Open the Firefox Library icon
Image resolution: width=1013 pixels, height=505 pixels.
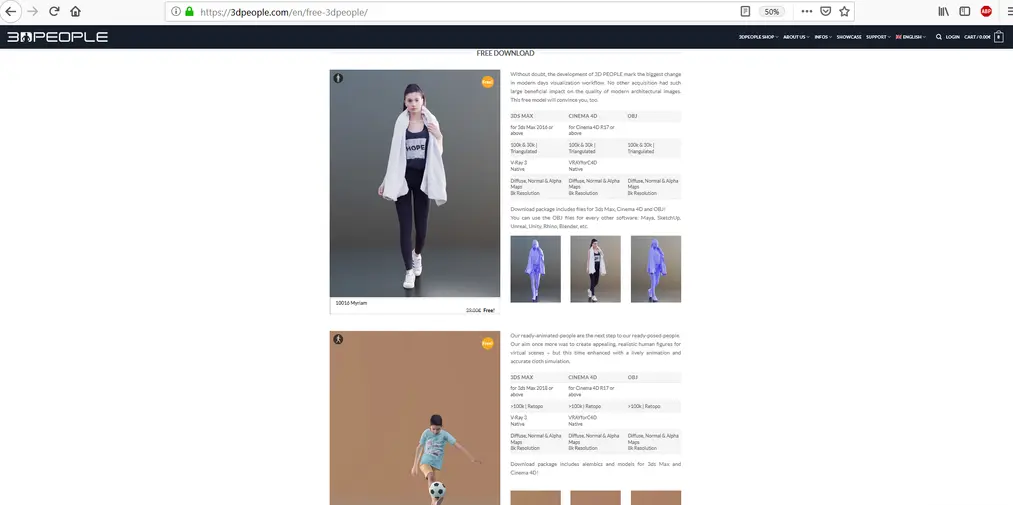(x=943, y=11)
